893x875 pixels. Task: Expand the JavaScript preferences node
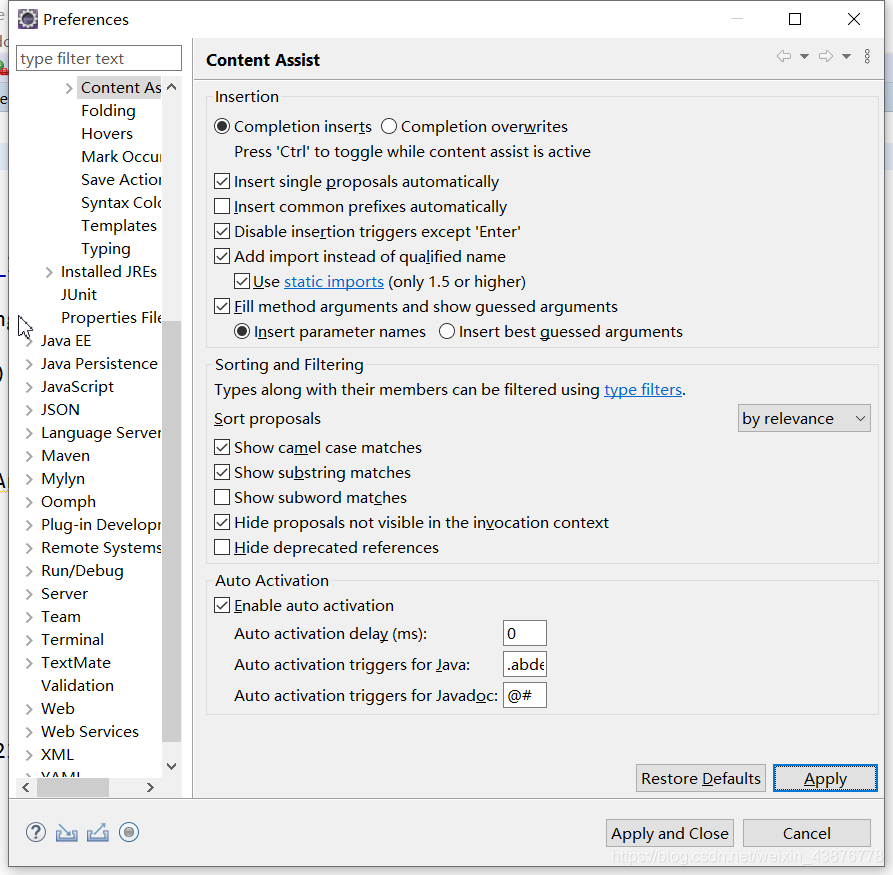click(29, 387)
